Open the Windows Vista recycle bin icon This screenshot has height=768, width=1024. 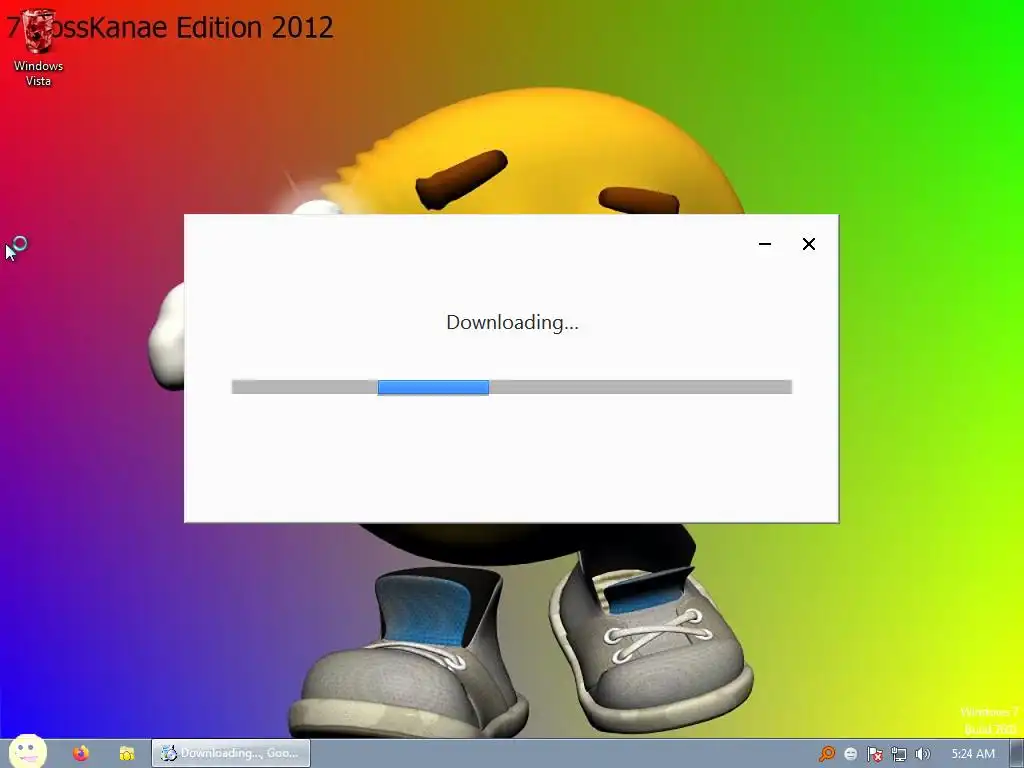38,48
